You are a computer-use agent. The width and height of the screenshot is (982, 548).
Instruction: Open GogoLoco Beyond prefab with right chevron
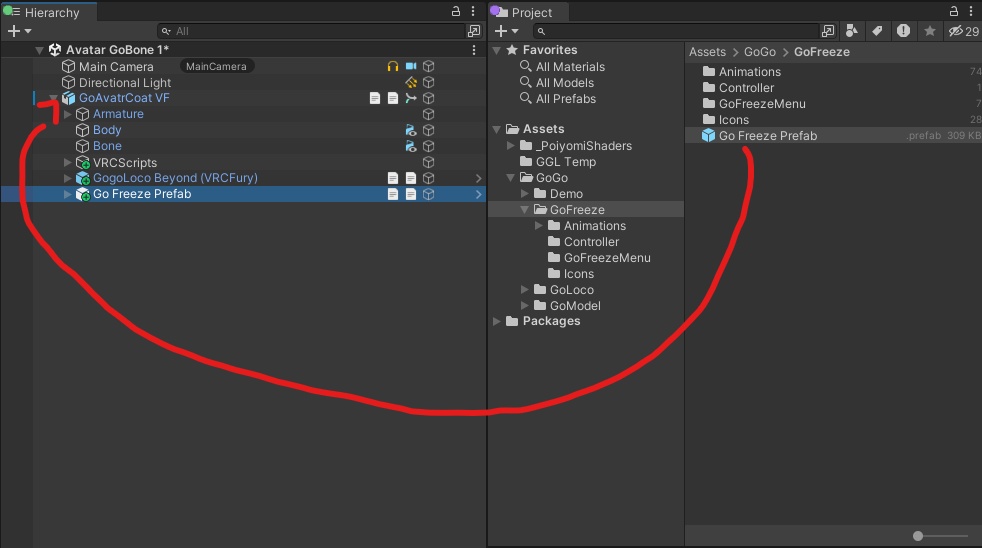coord(478,178)
